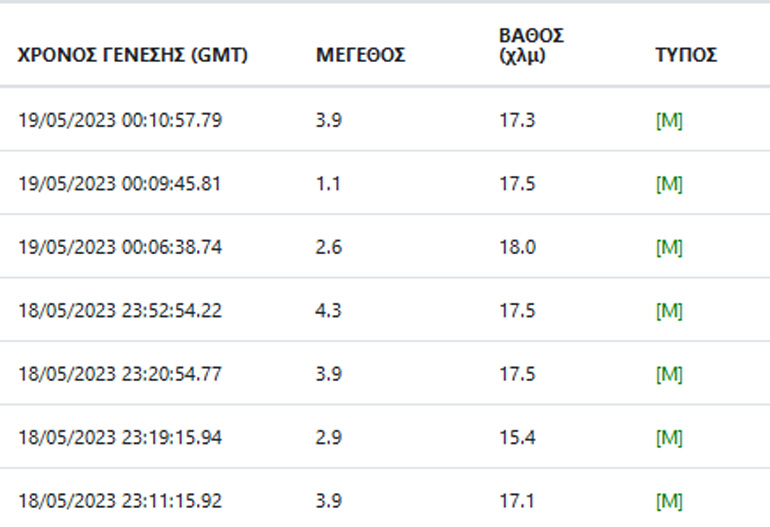770x527 pixels.
Task: Select the depth value 17.3
Action: (x=517, y=121)
